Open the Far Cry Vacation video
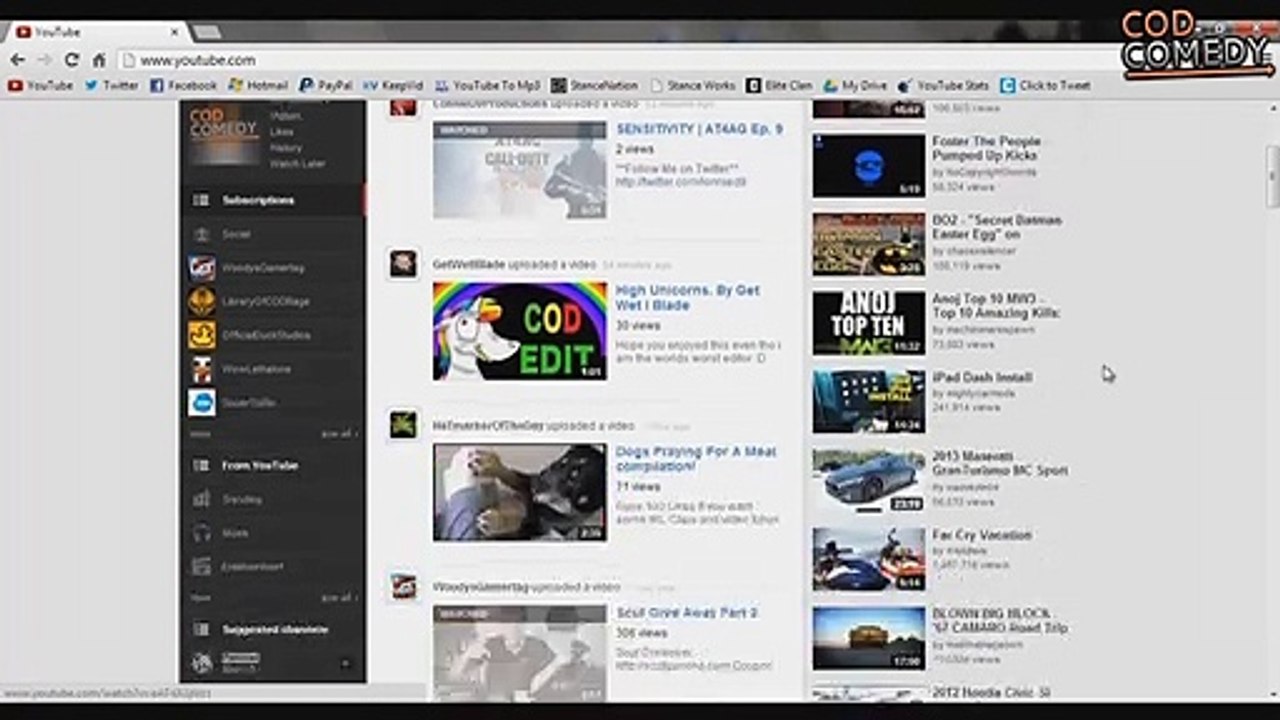Image resolution: width=1280 pixels, height=720 pixels. click(982, 535)
